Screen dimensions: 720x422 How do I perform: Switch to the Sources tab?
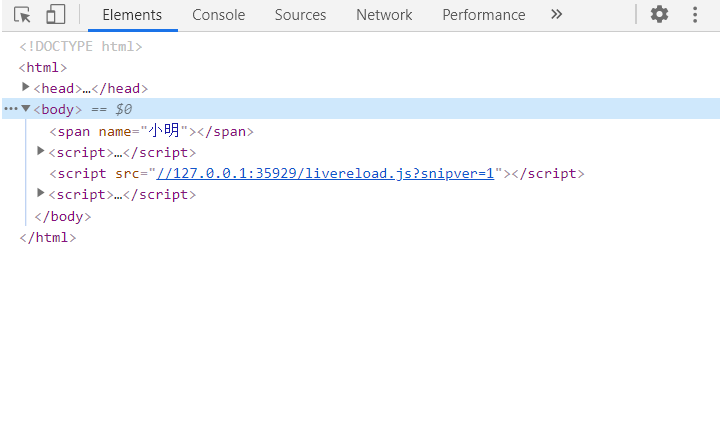click(x=300, y=15)
